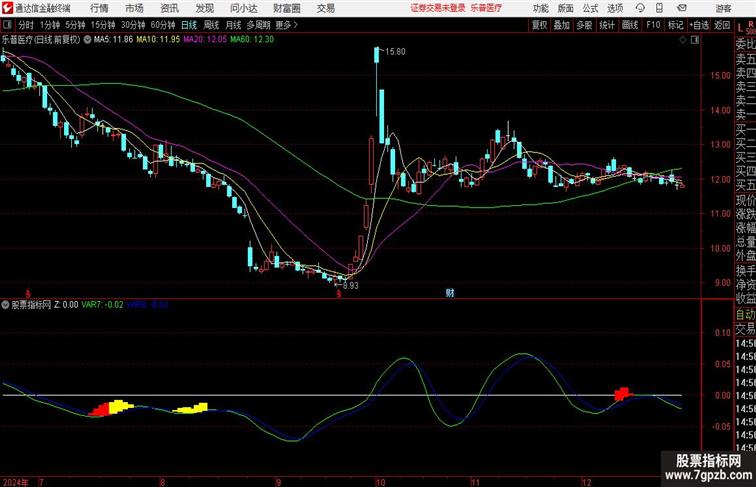Open the 资讯 menu
This screenshot has height=487, width=756.
pos(169,8)
